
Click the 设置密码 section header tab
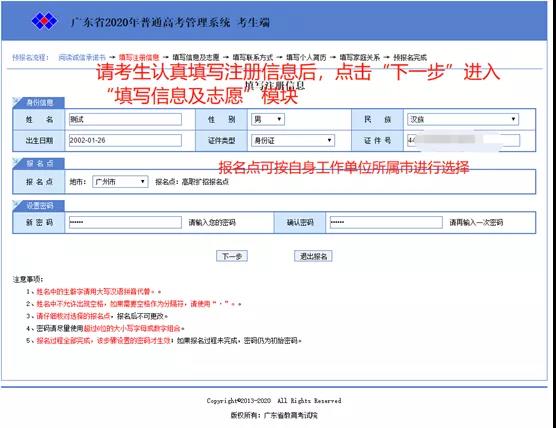(39, 206)
